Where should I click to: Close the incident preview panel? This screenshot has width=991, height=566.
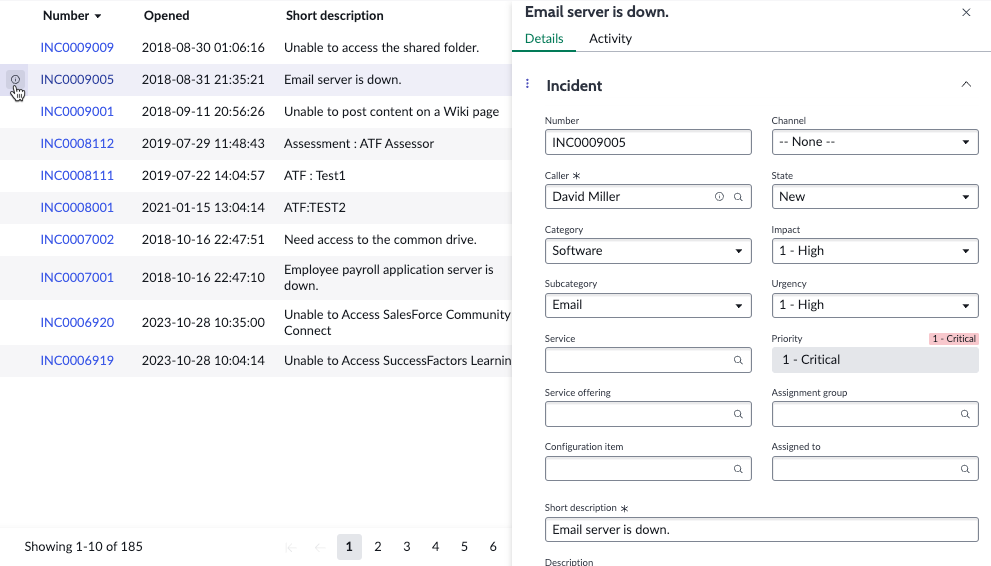click(x=966, y=13)
